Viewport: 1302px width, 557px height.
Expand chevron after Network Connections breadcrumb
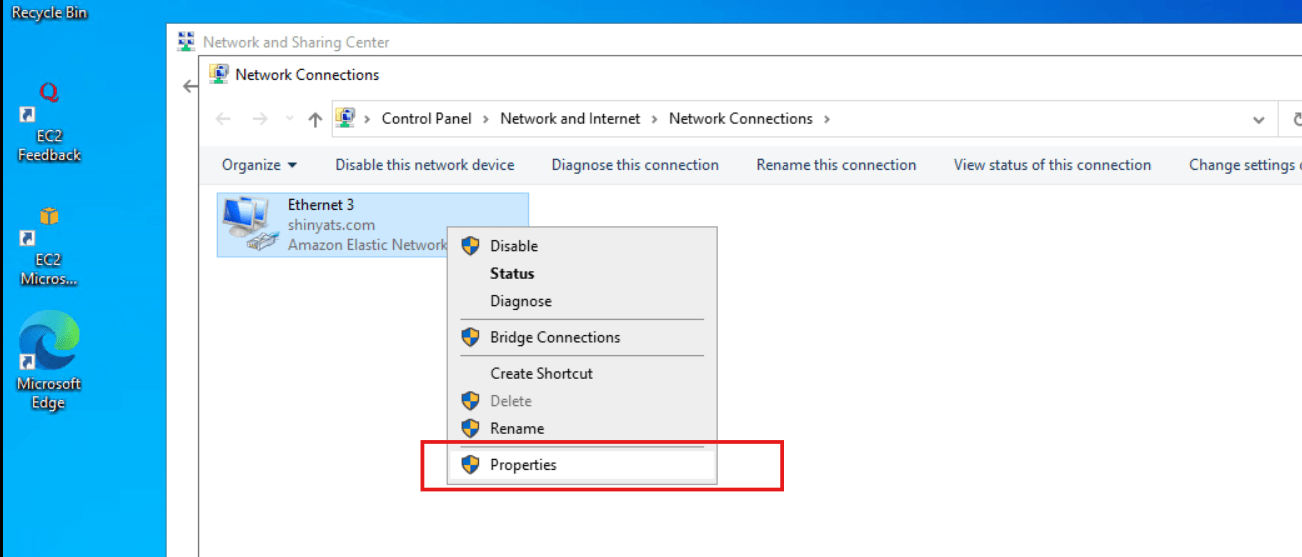[827, 119]
